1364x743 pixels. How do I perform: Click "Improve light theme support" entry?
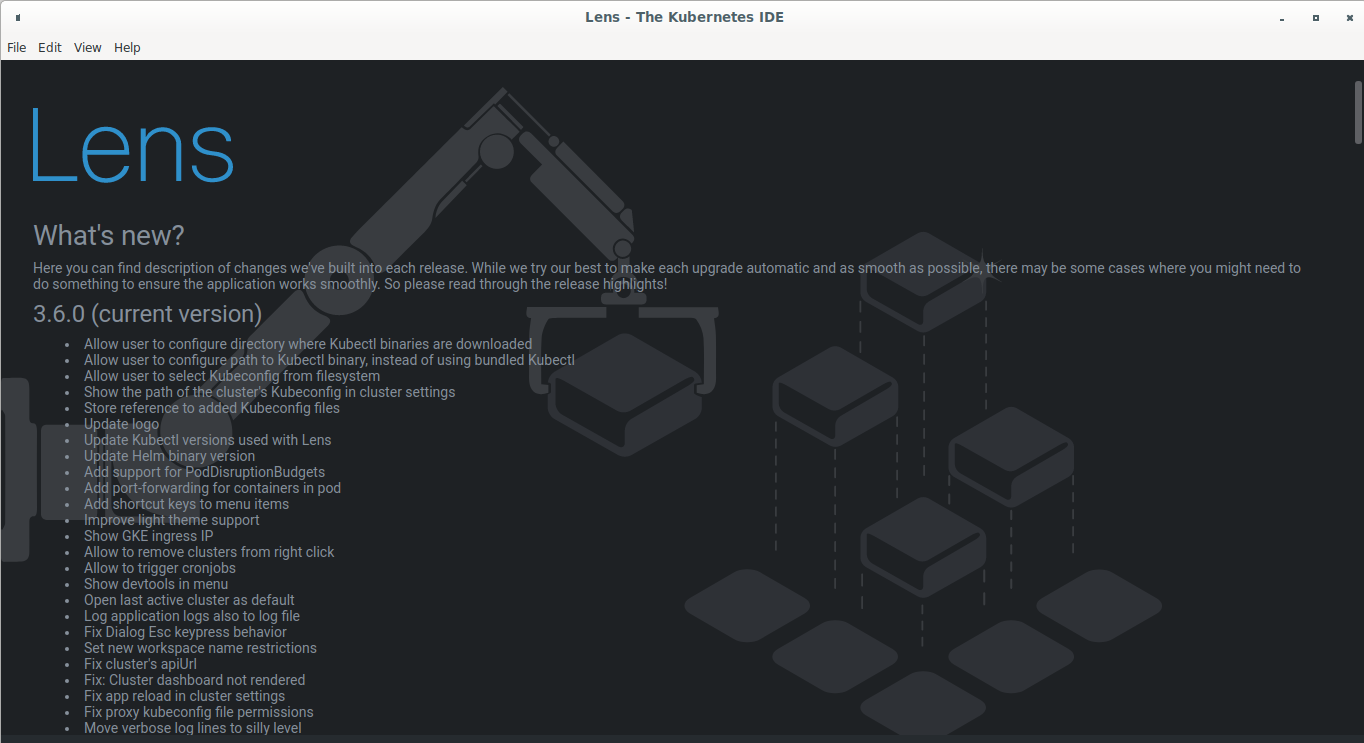pyautogui.click(x=171, y=520)
